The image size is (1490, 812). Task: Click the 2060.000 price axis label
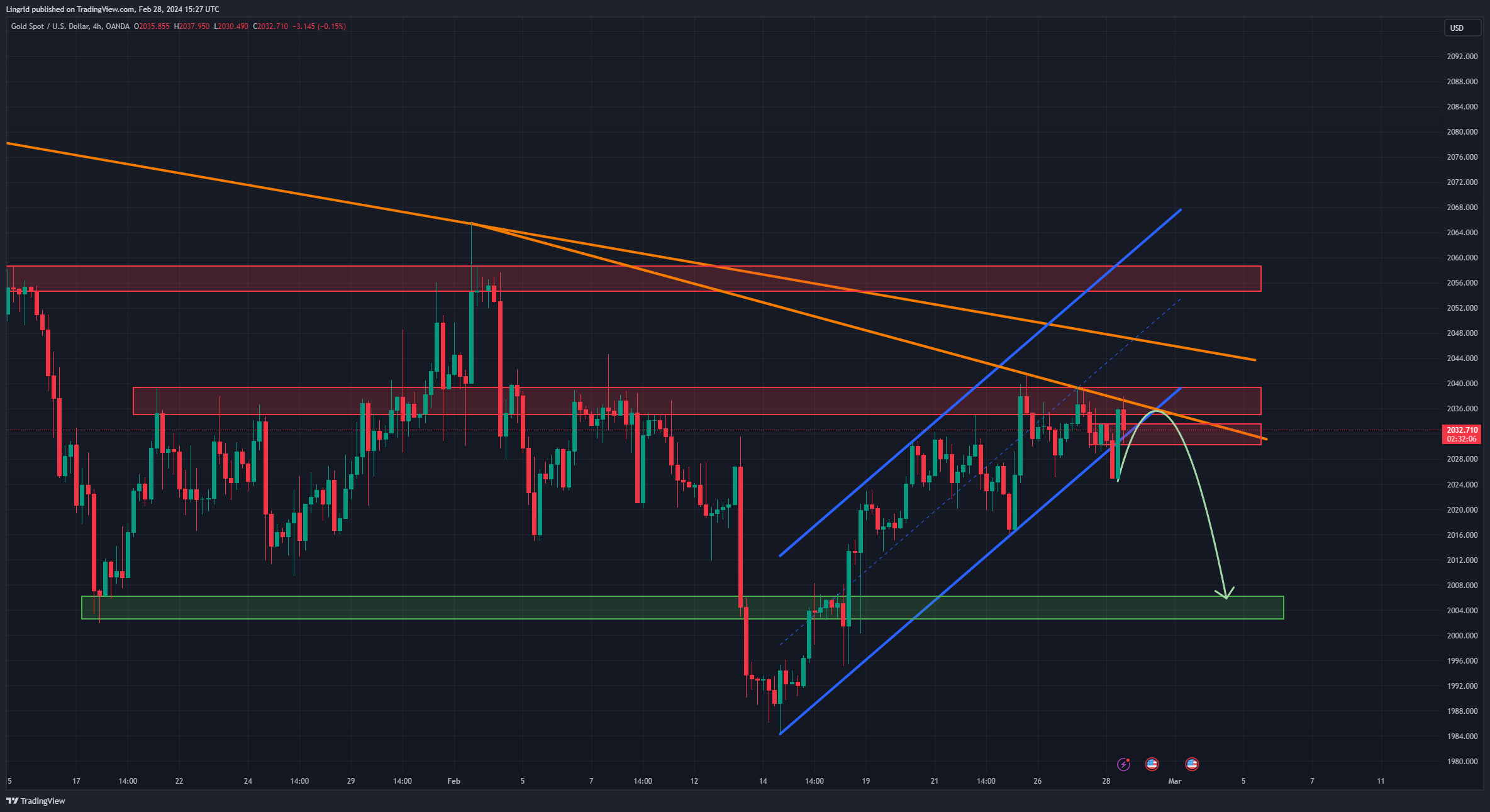tap(1462, 258)
